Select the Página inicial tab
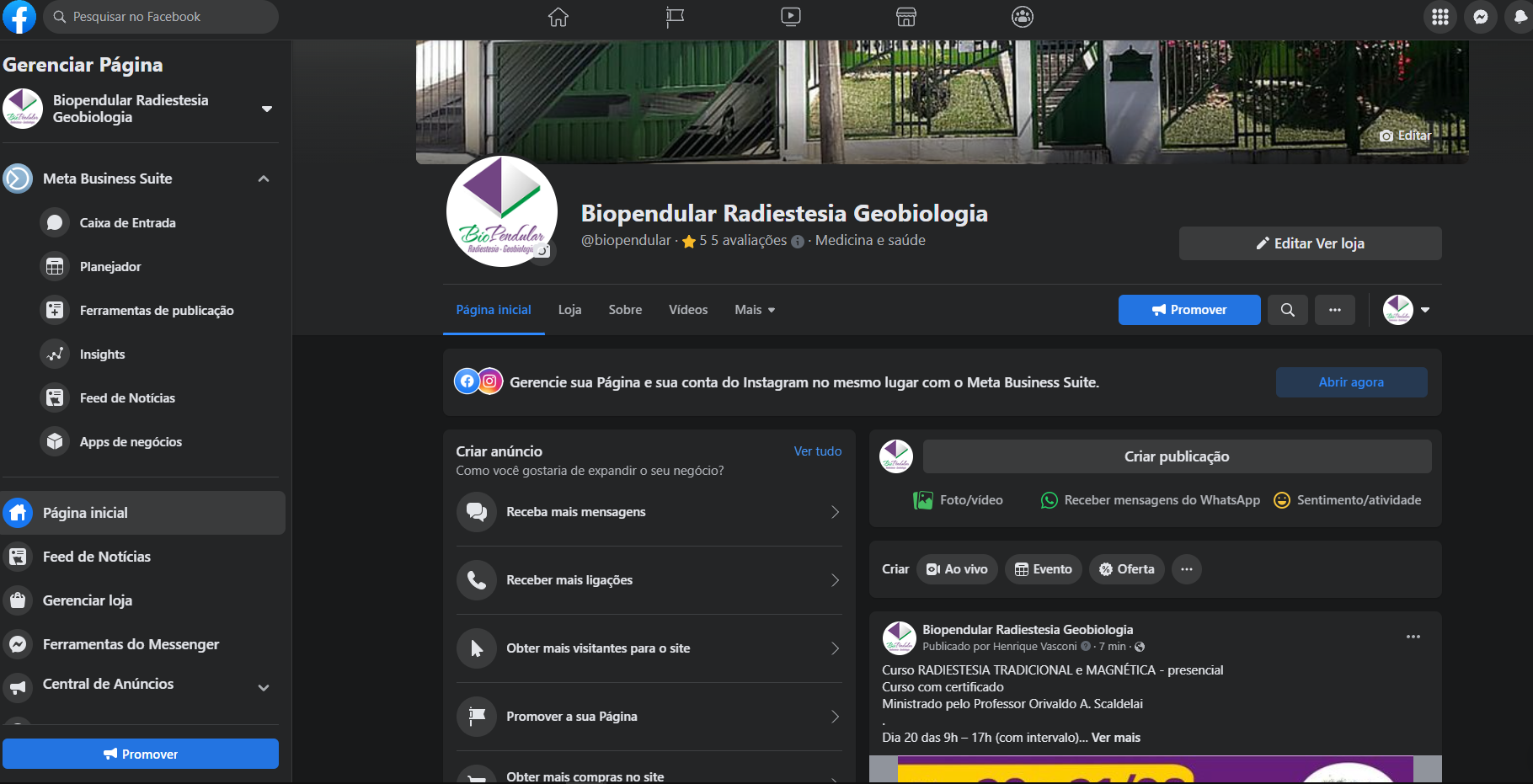The height and width of the screenshot is (784, 1533). [494, 310]
